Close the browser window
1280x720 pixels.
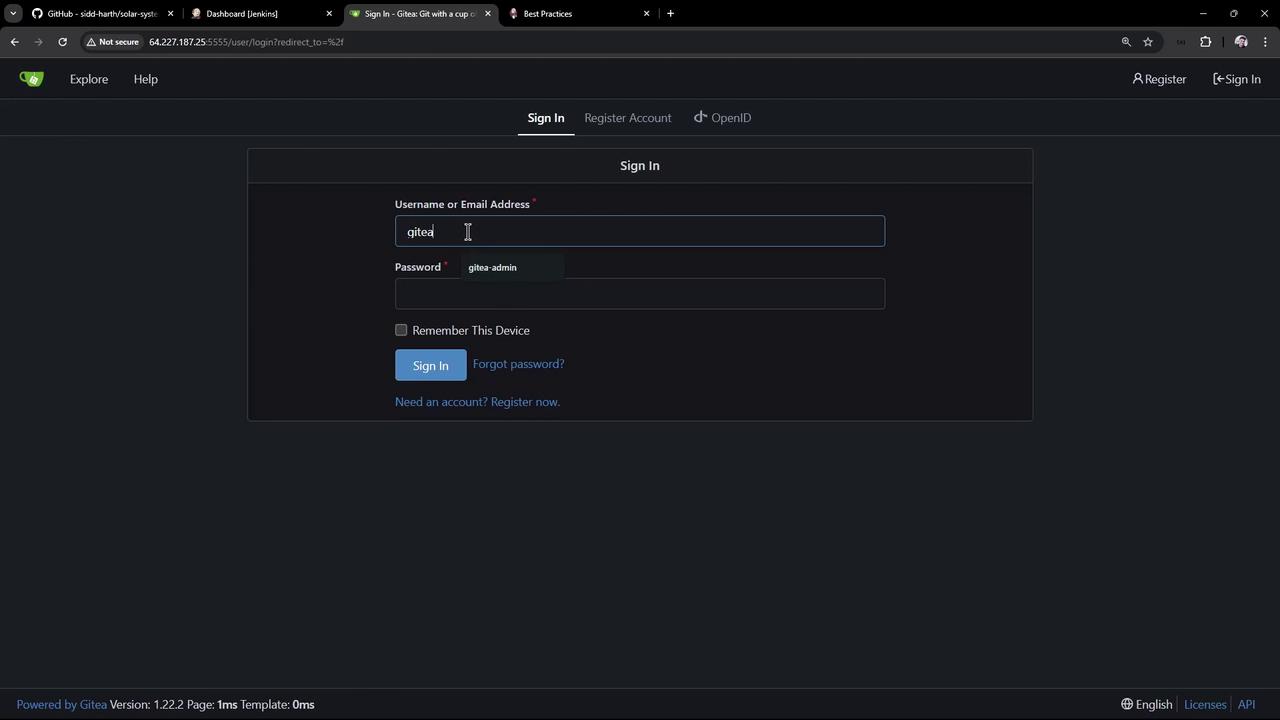click(x=1264, y=14)
